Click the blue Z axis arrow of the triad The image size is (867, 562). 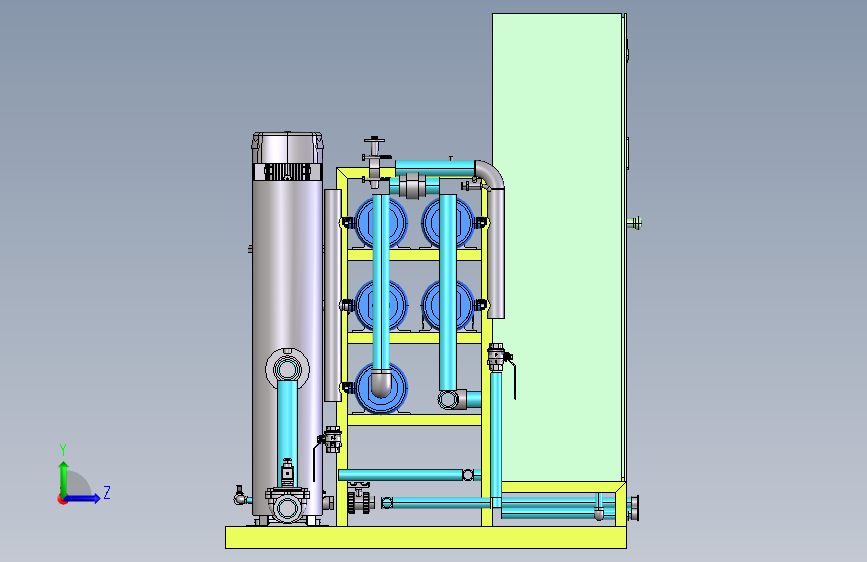coord(83,498)
